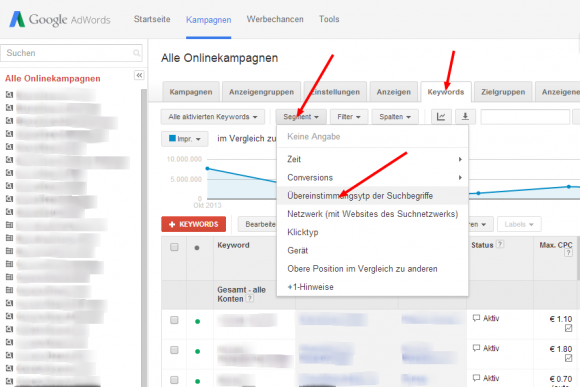Click the red + KEYWORDS button

pos(193,224)
